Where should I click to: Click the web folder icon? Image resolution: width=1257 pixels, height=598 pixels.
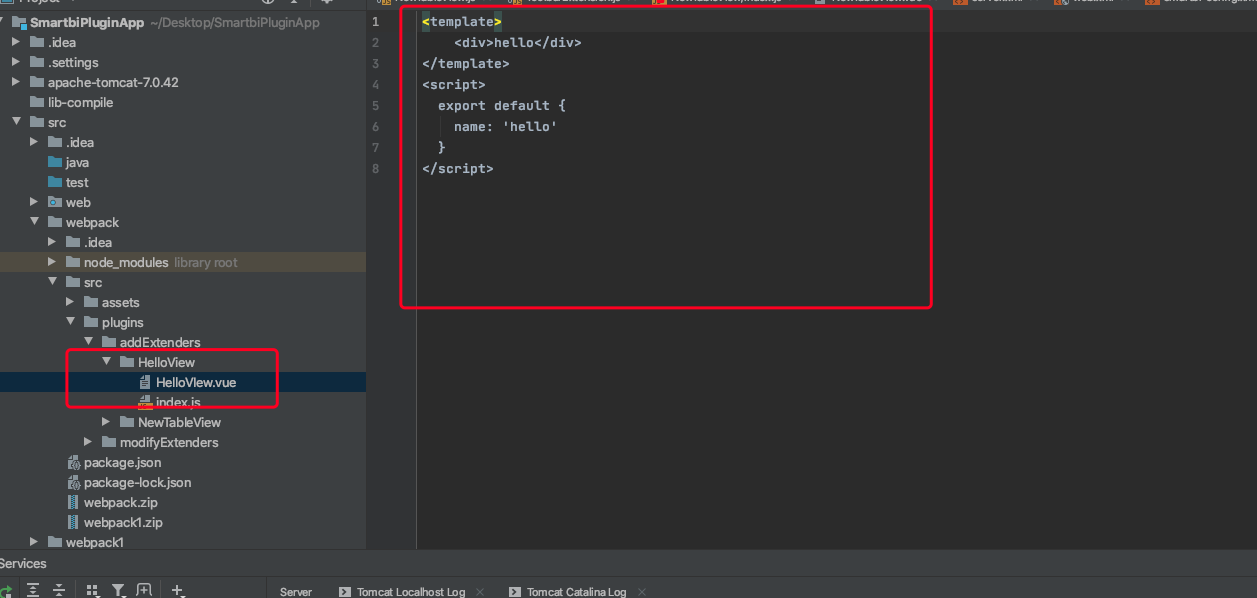[x=55, y=202]
